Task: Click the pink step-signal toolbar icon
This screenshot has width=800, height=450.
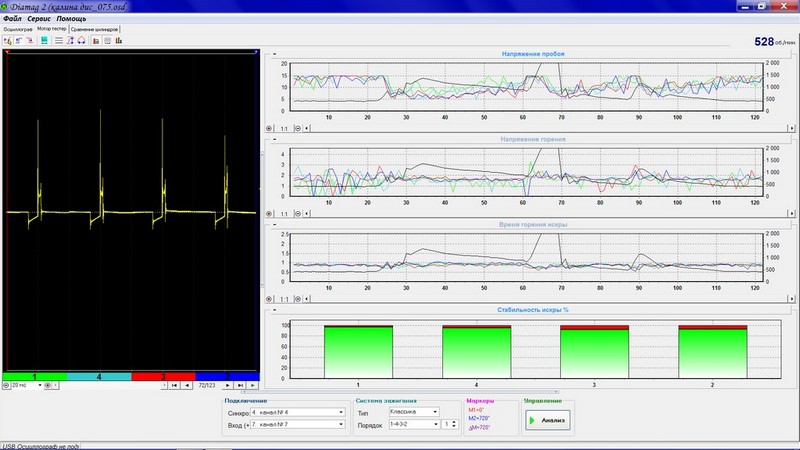Action: (x=30, y=40)
